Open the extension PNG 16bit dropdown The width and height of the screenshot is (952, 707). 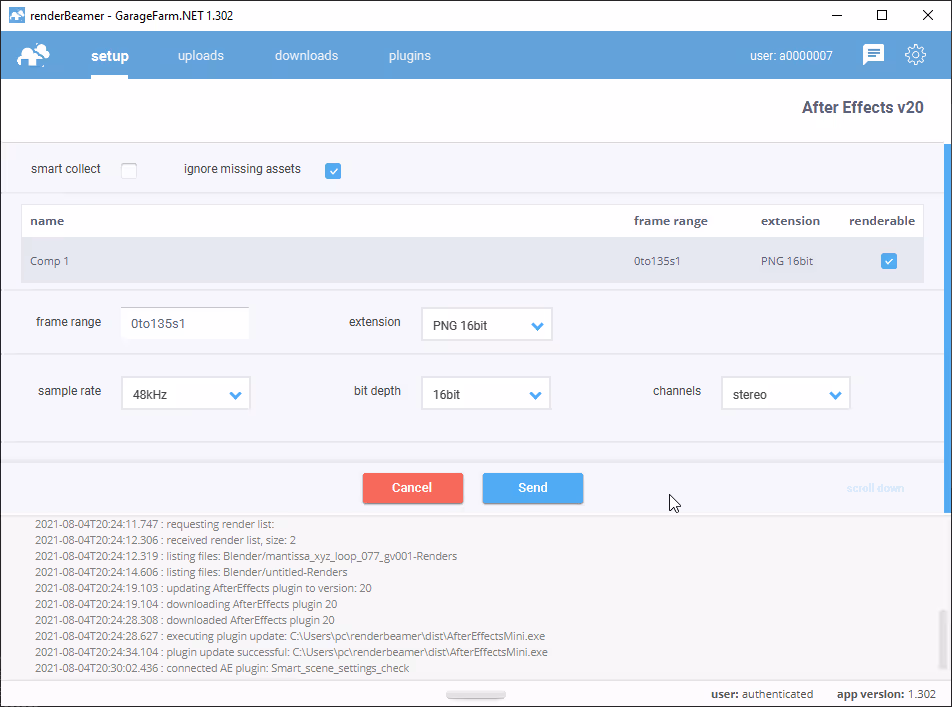487,324
